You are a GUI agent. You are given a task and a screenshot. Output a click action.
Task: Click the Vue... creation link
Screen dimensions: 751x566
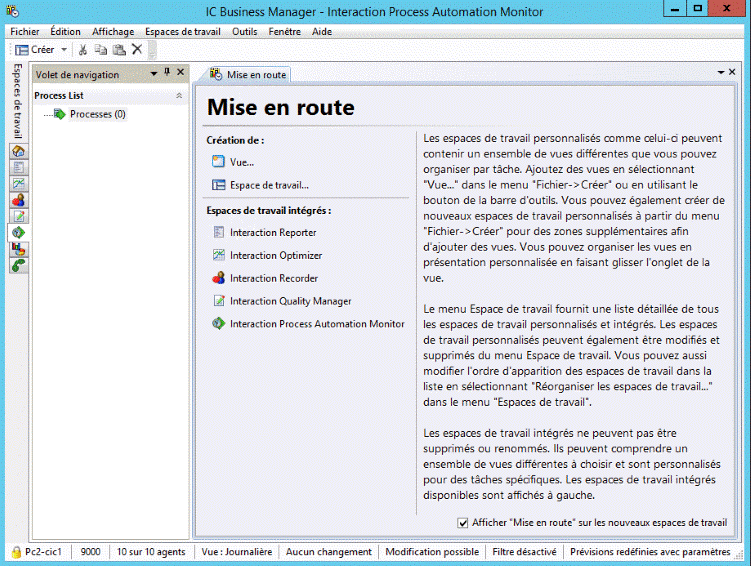pyautogui.click(x=241, y=161)
